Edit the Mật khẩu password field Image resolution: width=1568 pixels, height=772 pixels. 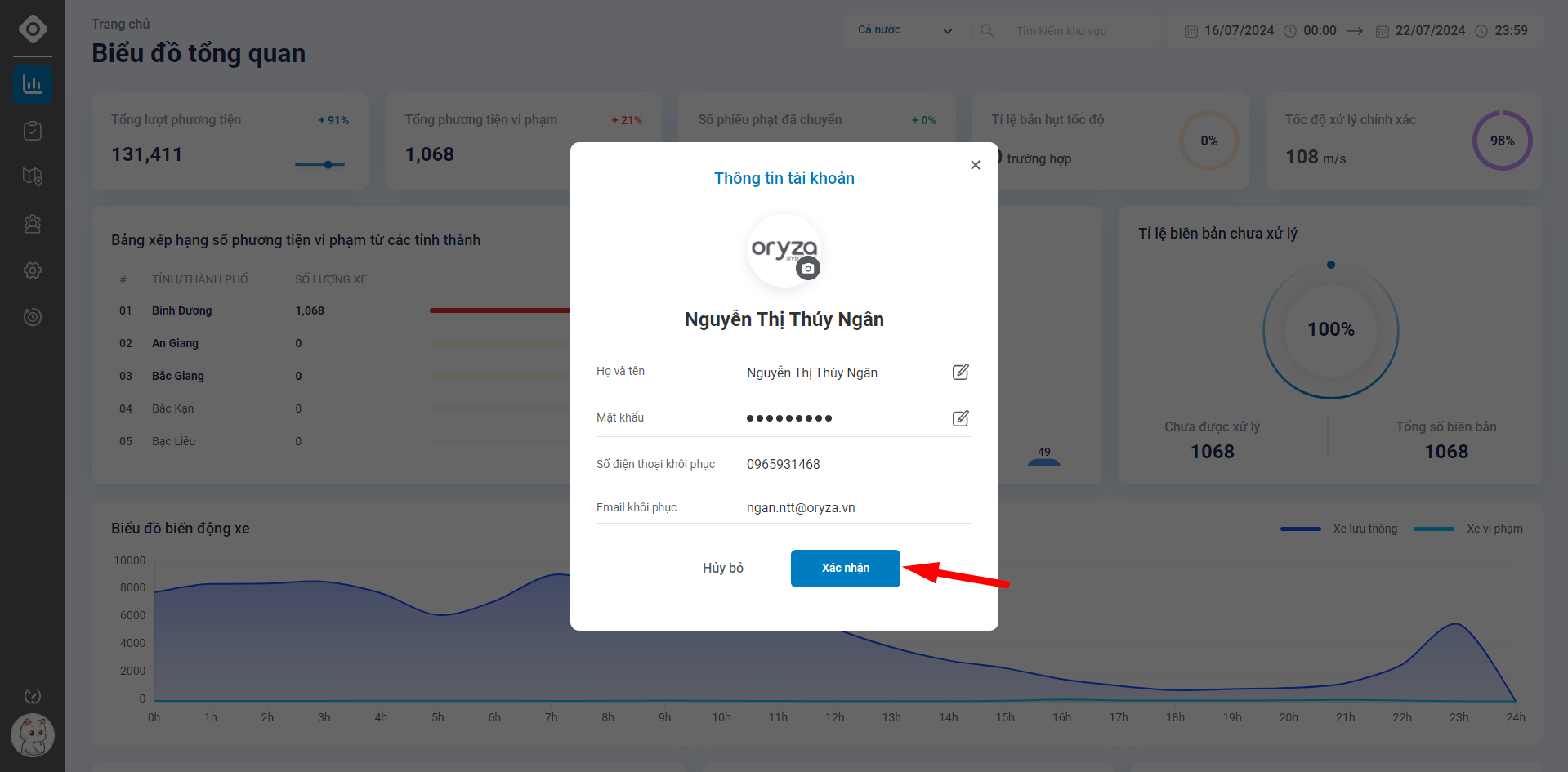pyautogui.click(x=960, y=418)
